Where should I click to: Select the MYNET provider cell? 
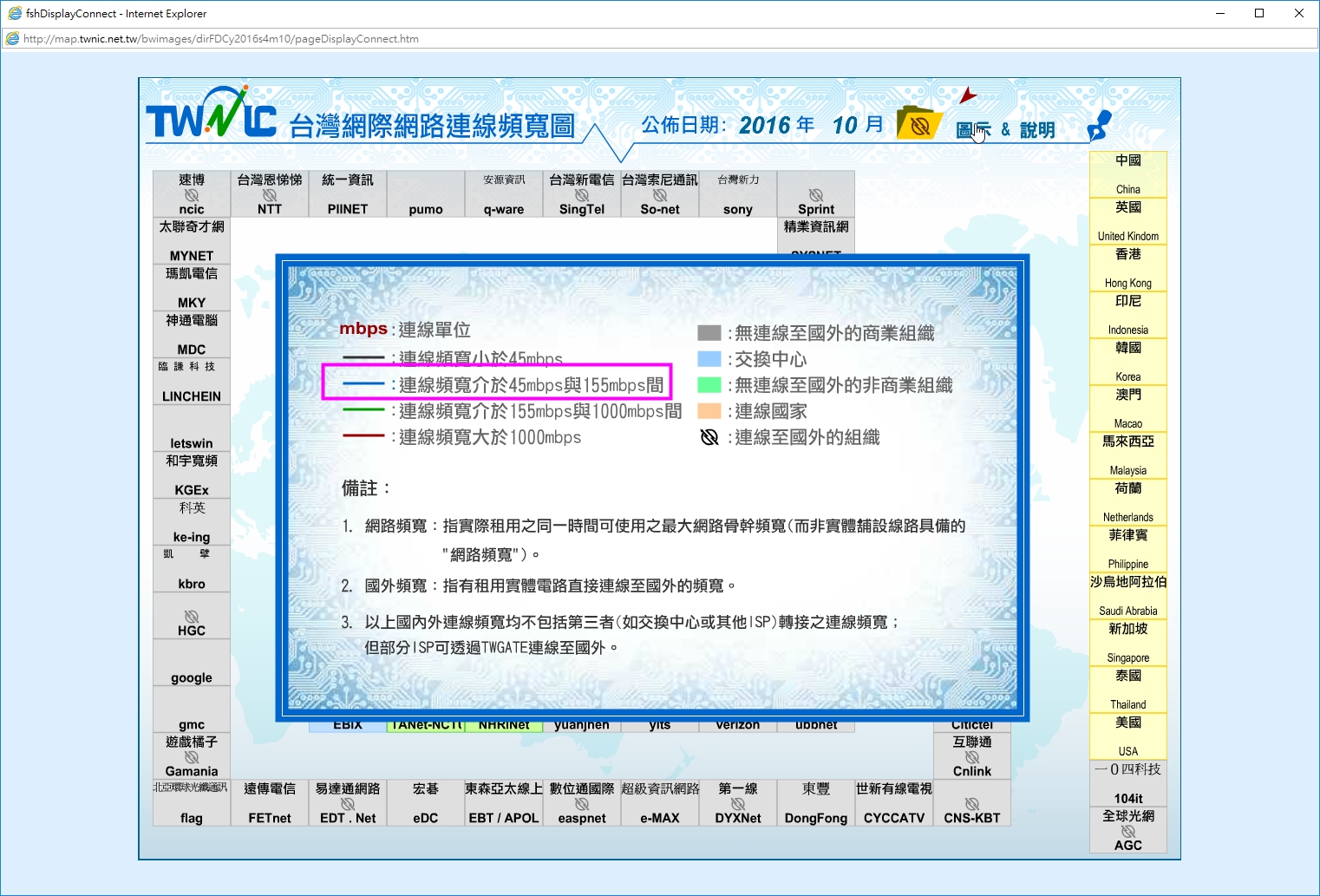pyautogui.click(x=192, y=240)
